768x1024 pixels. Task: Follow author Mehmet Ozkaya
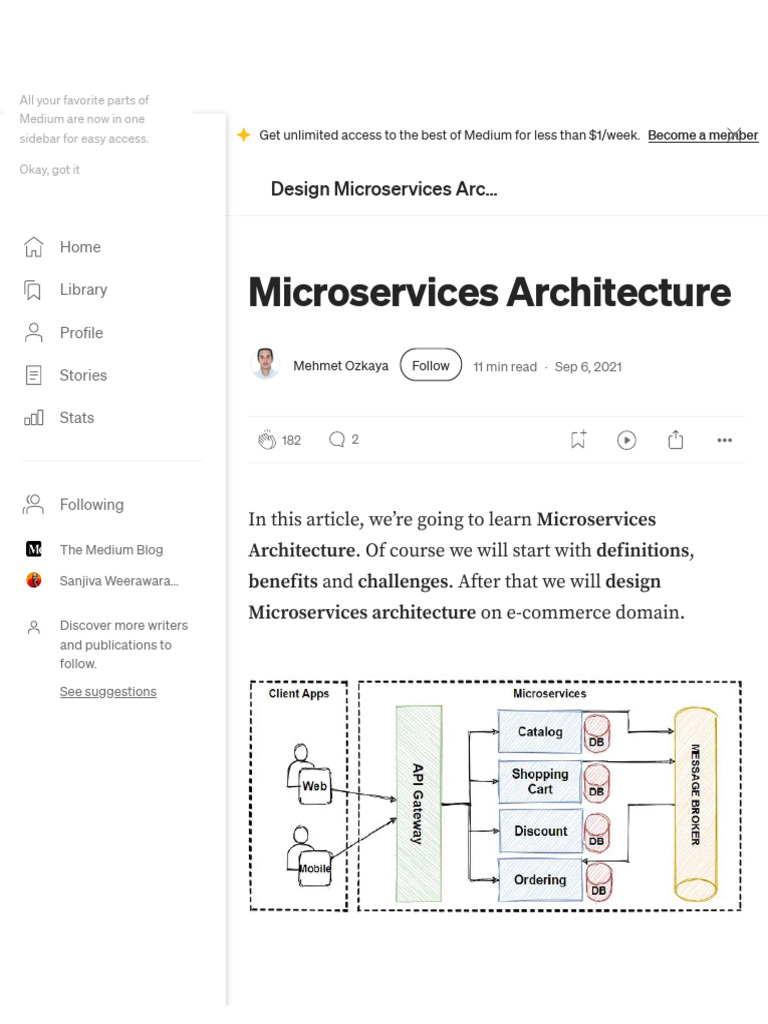(430, 365)
